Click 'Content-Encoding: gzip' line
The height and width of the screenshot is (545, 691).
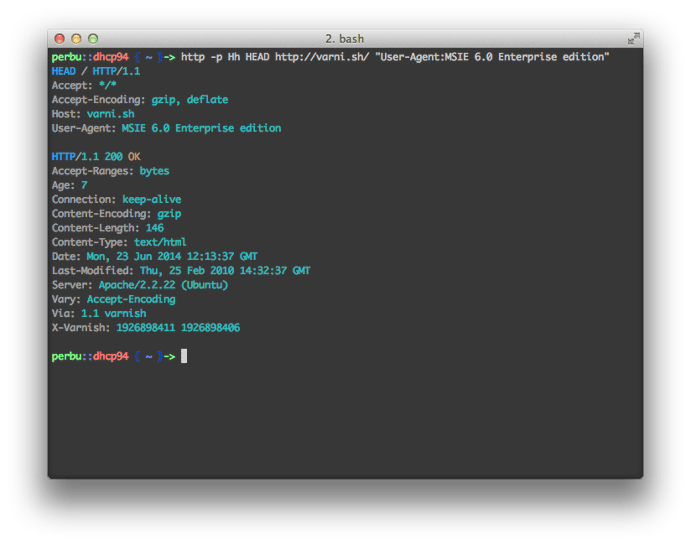[x=116, y=214]
